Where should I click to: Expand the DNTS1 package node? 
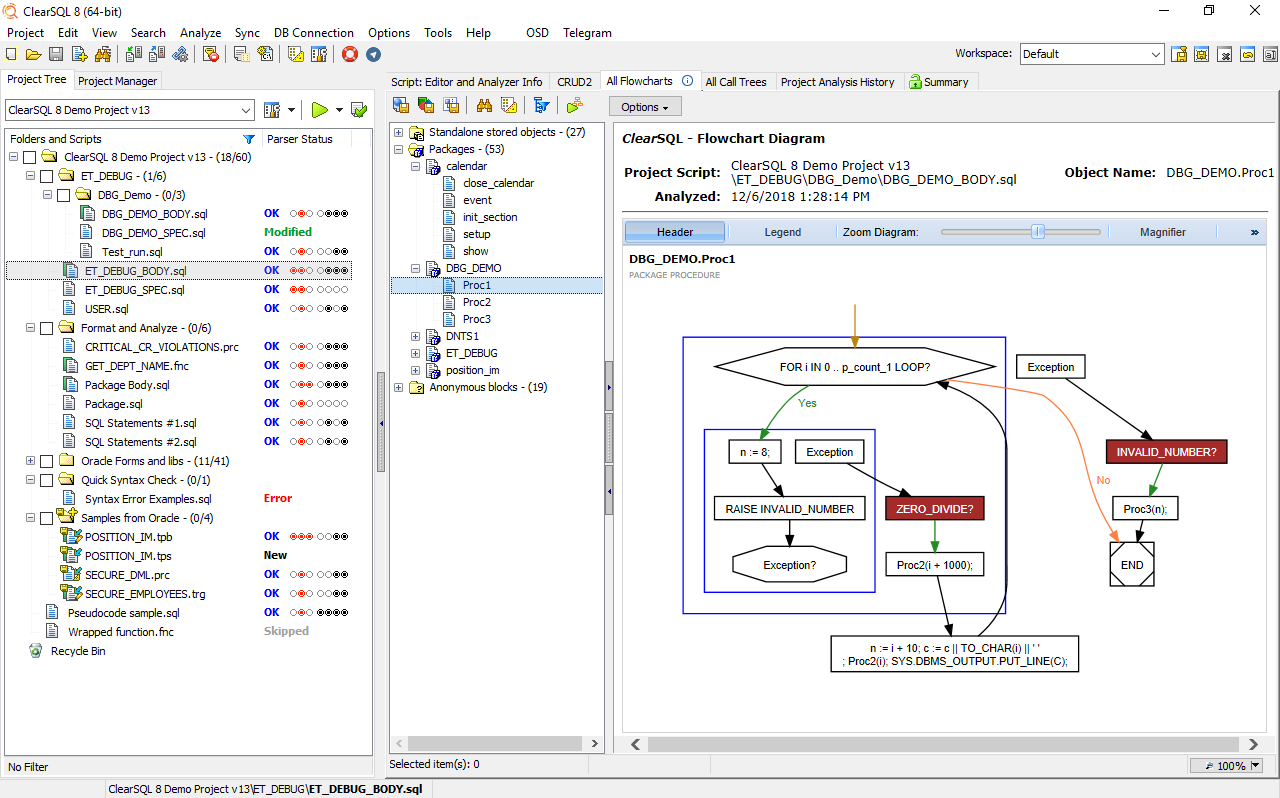(416, 336)
